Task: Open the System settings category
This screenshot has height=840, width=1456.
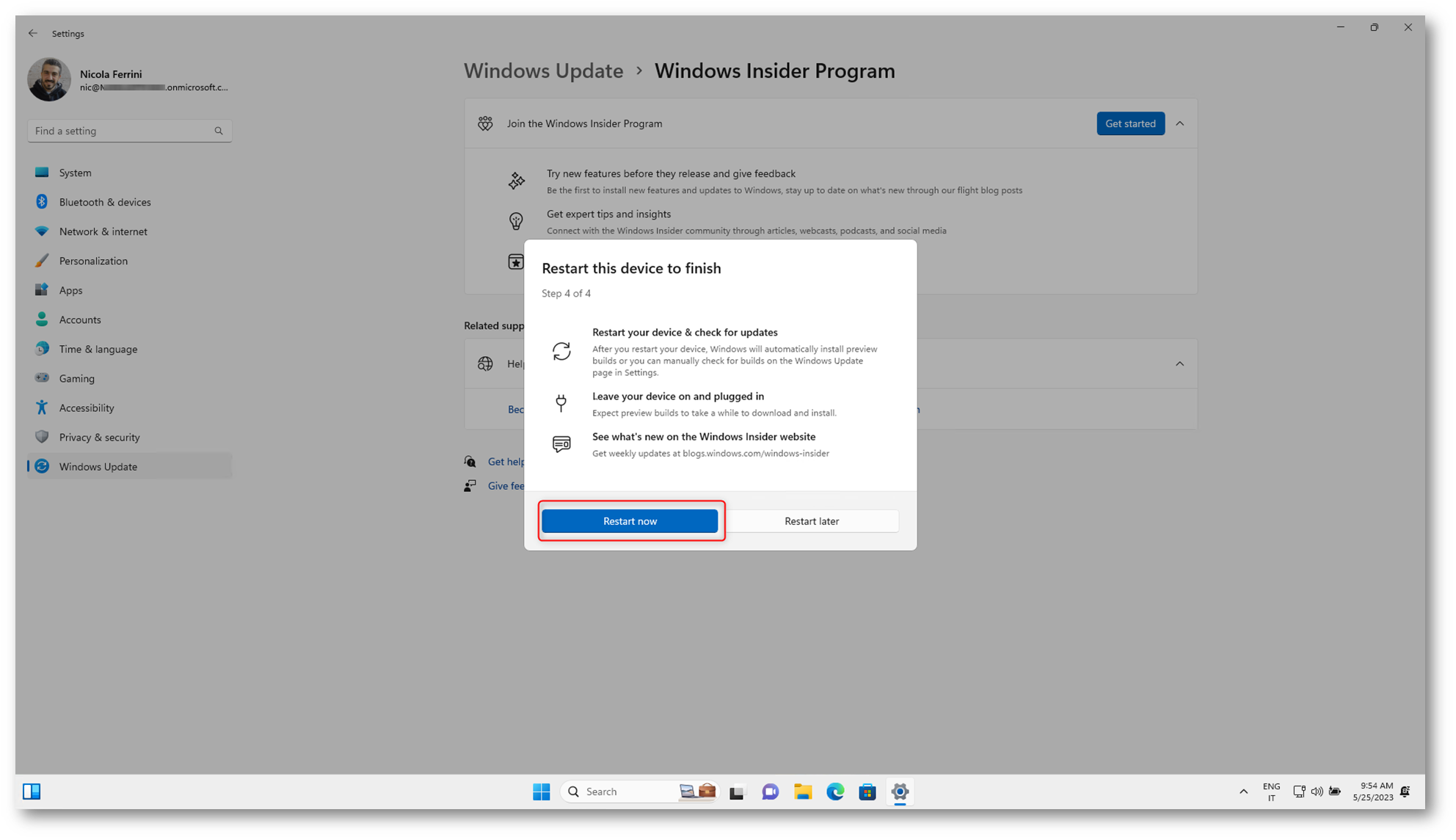Action: (x=75, y=173)
